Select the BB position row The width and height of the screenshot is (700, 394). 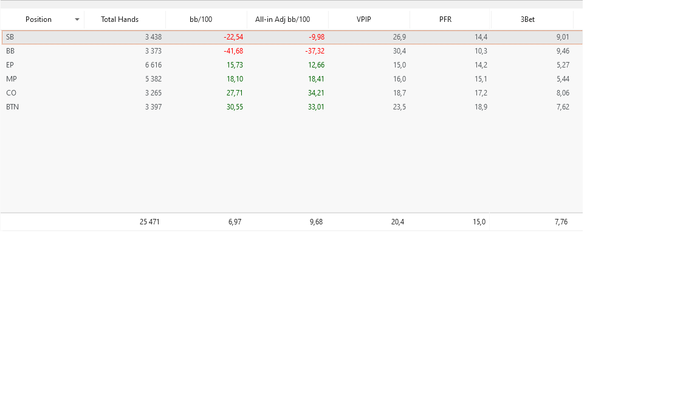tap(292, 51)
